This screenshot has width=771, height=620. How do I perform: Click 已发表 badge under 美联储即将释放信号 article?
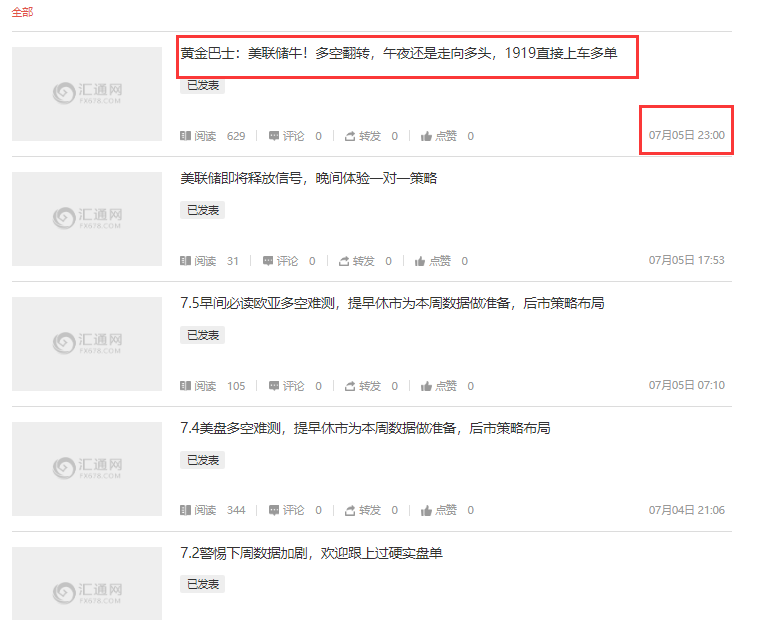pyautogui.click(x=203, y=210)
